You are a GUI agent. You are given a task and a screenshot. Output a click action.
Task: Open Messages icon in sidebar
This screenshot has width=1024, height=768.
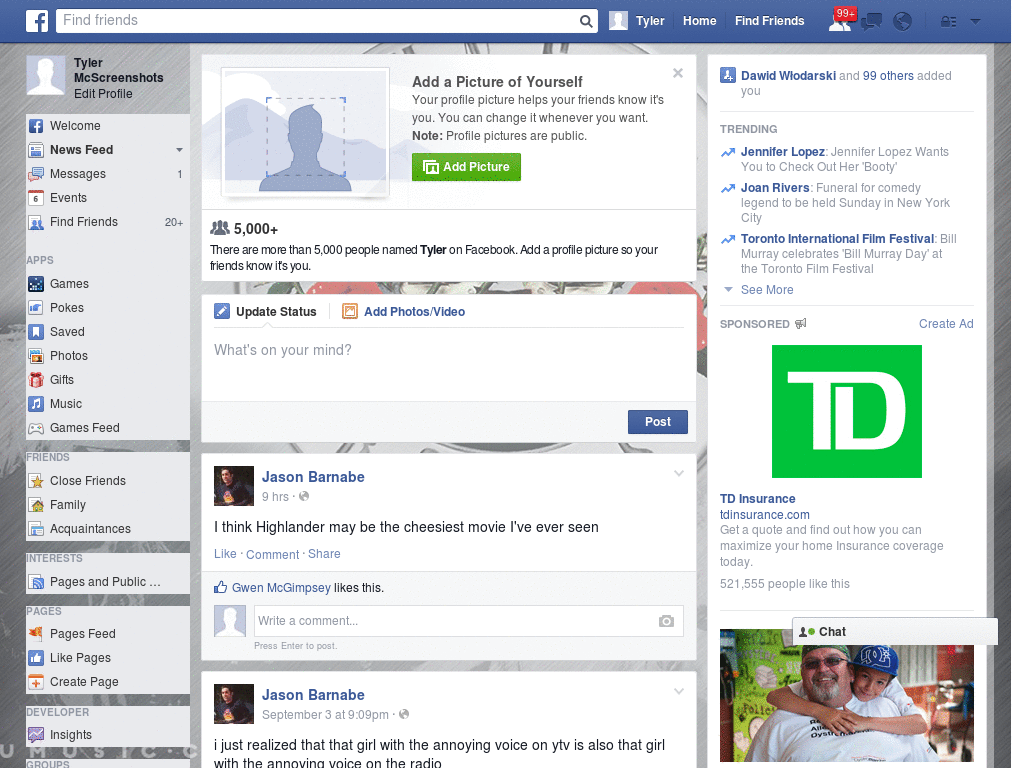point(36,174)
